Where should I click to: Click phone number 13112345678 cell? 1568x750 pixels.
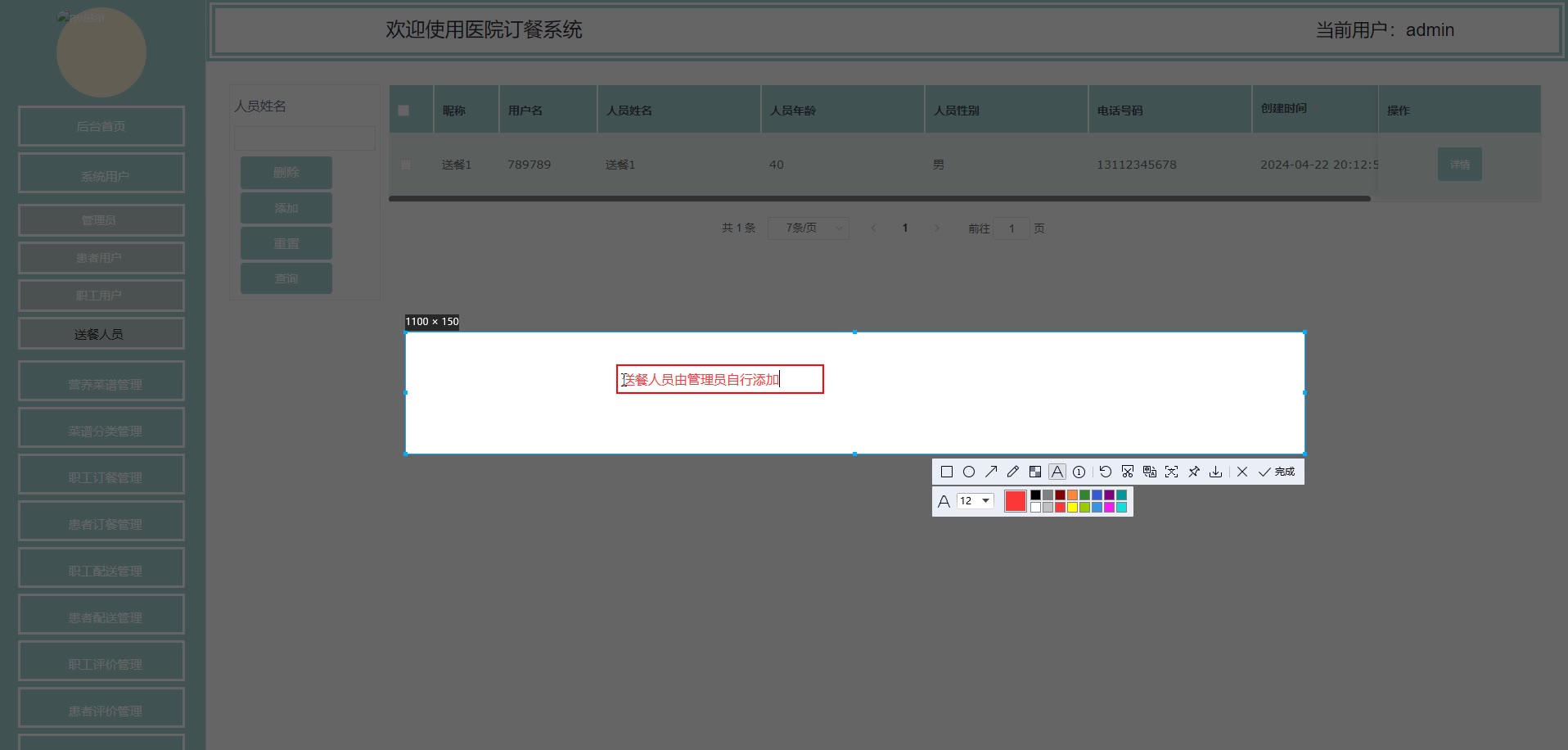1137,165
